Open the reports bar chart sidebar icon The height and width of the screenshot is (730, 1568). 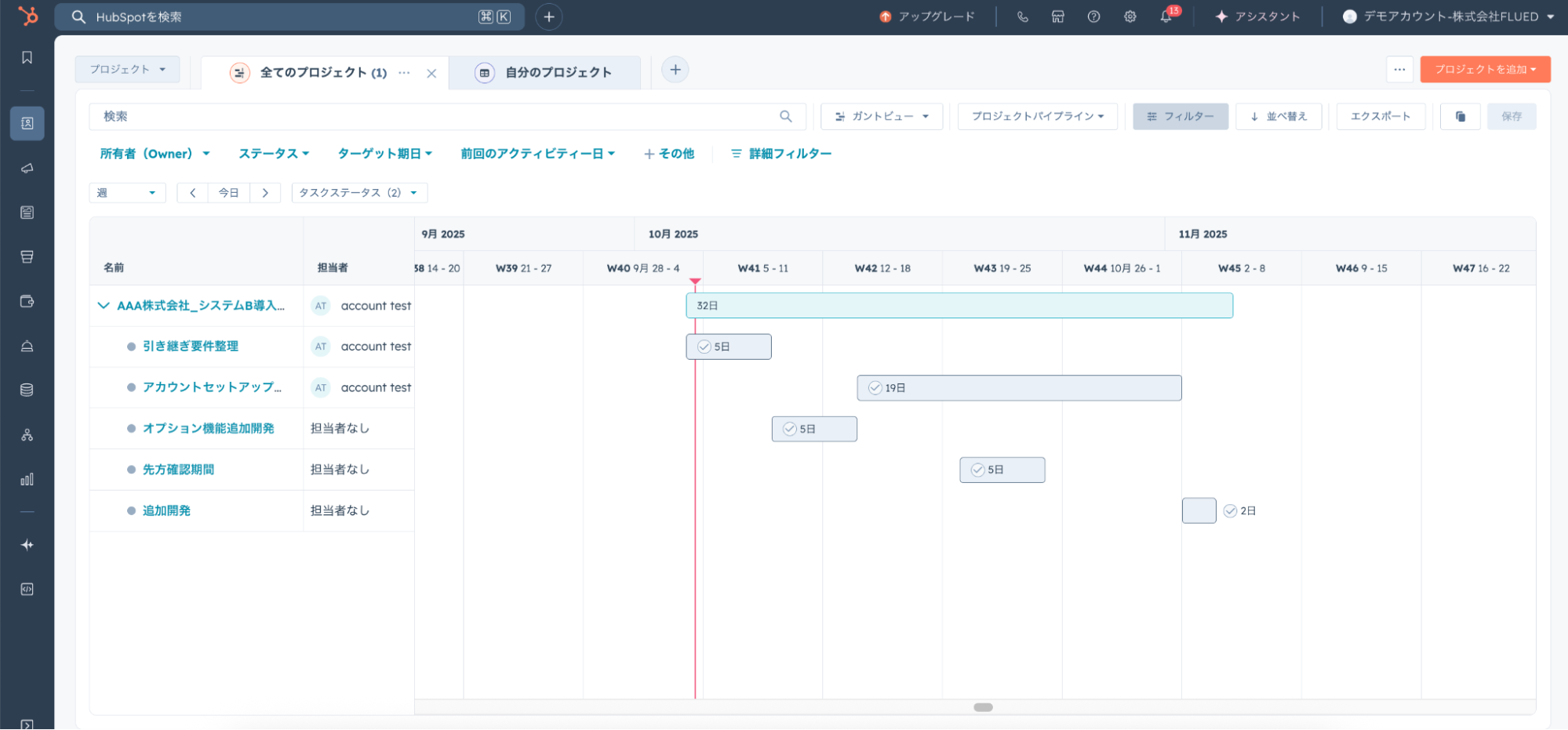(27, 479)
